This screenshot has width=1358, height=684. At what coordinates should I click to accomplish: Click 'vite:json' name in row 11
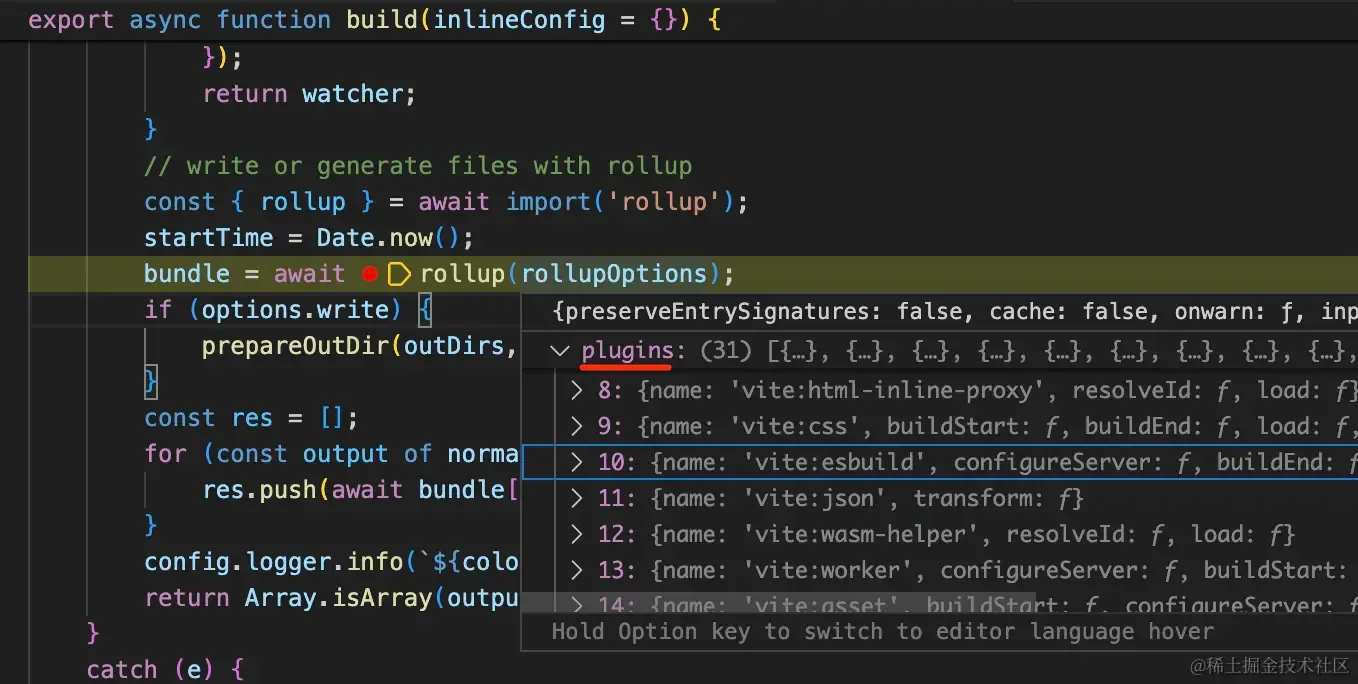click(x=815, y=498)
